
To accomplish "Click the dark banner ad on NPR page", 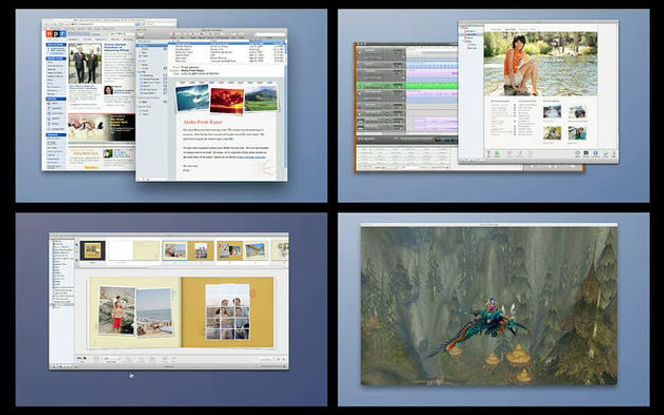I will point(102,127).
